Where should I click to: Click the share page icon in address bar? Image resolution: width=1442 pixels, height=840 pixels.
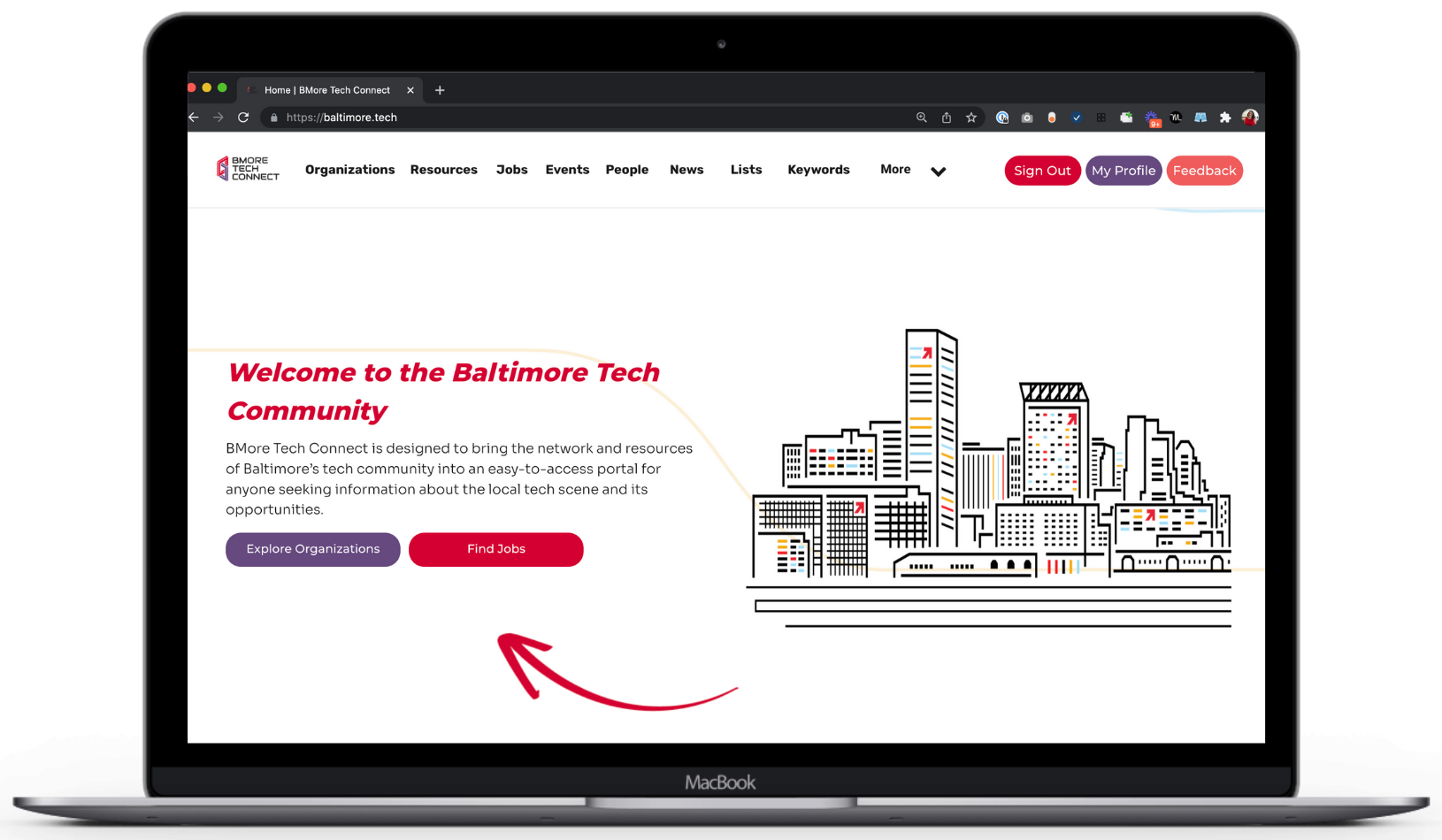[947, 117]
